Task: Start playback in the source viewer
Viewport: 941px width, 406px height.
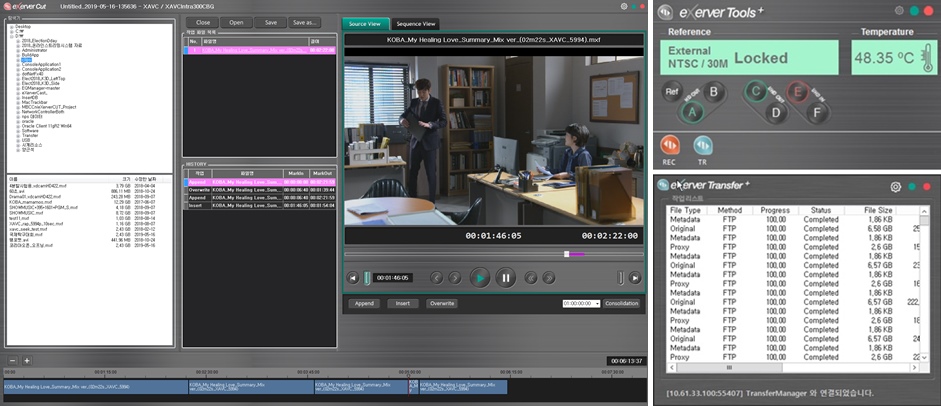Action: tap(480, 278)
